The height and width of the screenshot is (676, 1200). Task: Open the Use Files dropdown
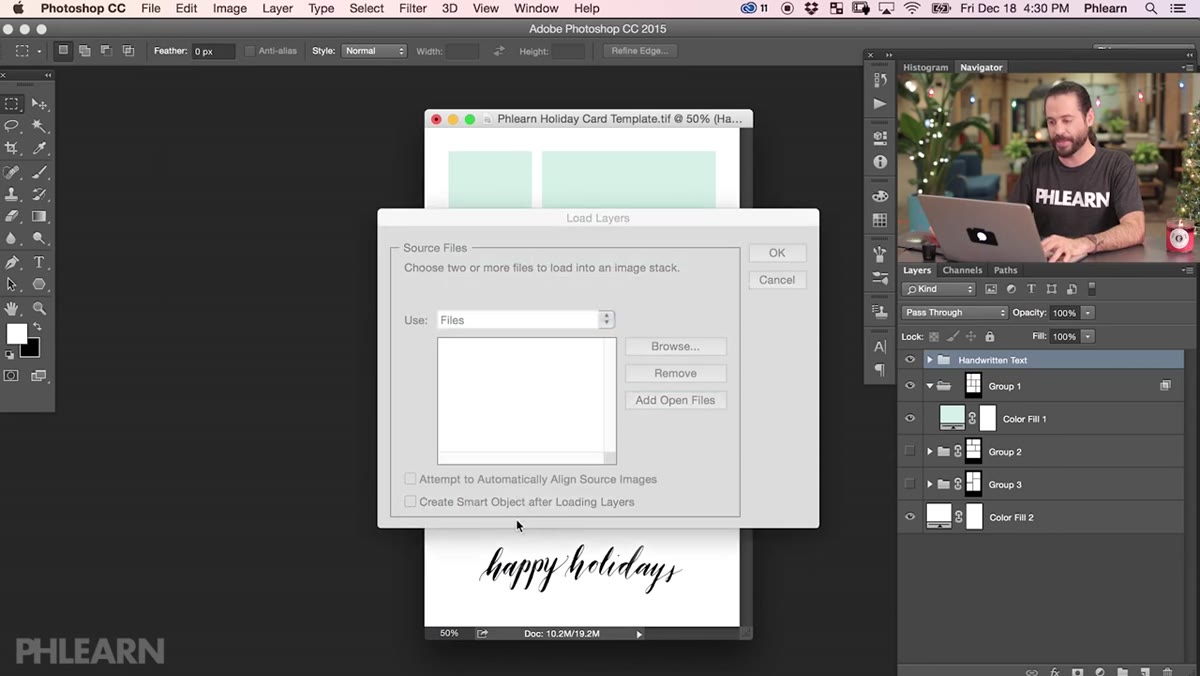525,320
